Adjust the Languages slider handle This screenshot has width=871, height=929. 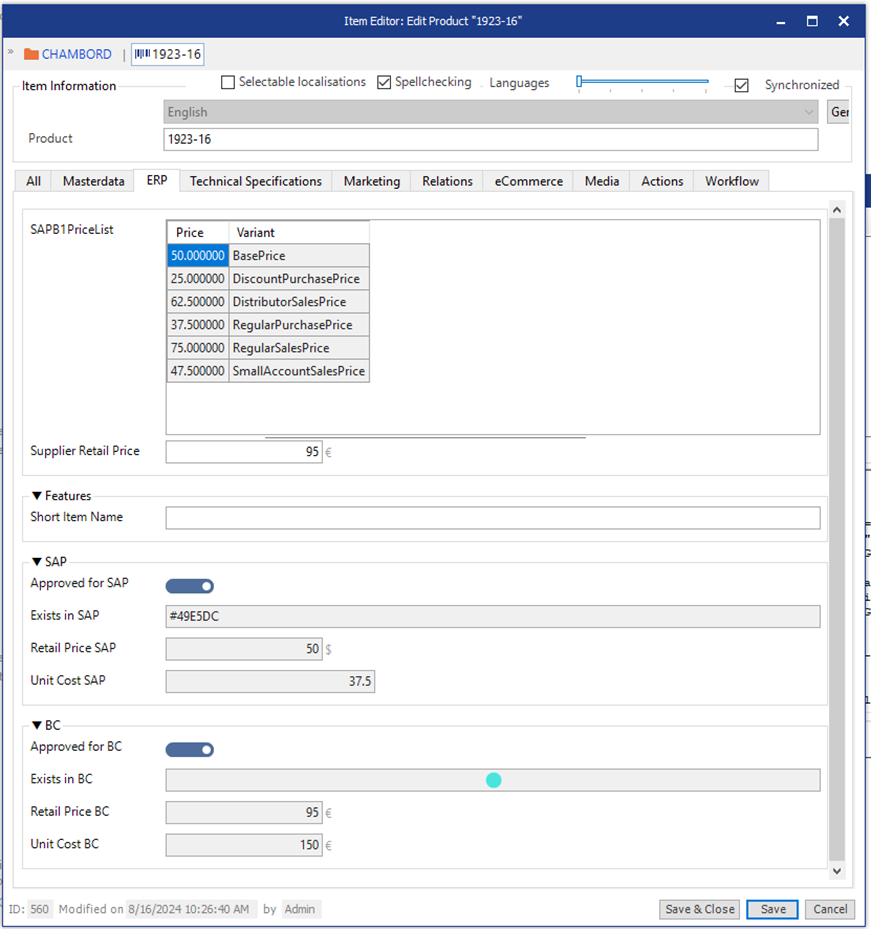(579, 82)
